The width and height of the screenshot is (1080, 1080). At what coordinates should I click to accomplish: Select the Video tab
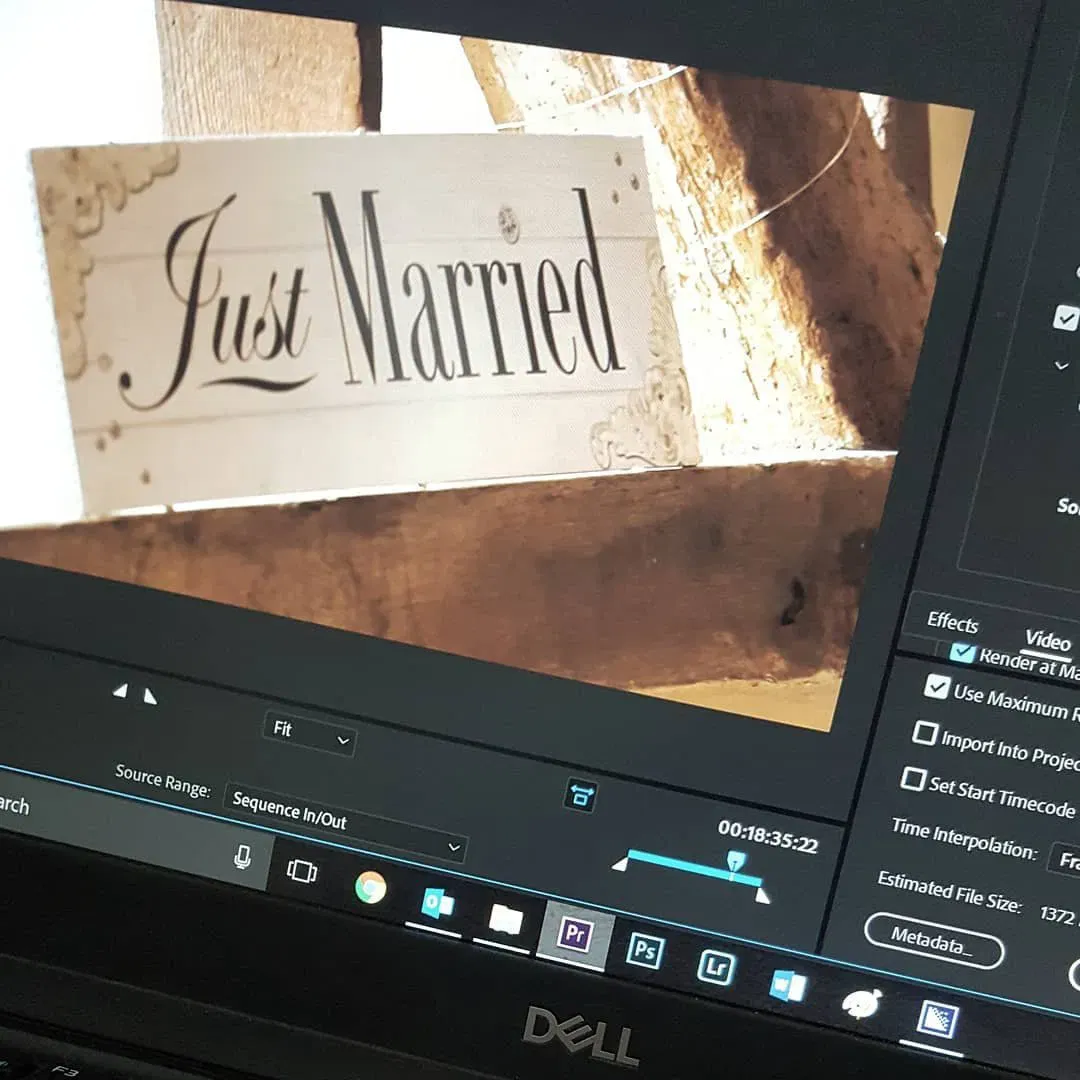1047,640
